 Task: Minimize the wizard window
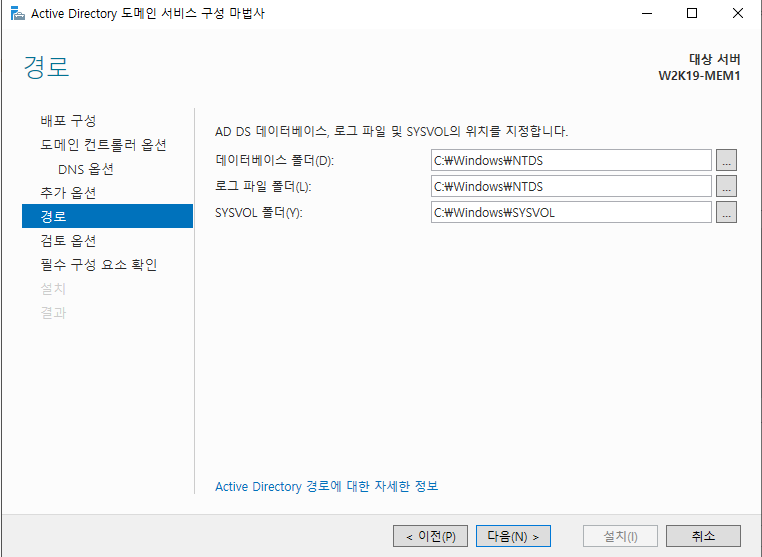click(647, 14)
